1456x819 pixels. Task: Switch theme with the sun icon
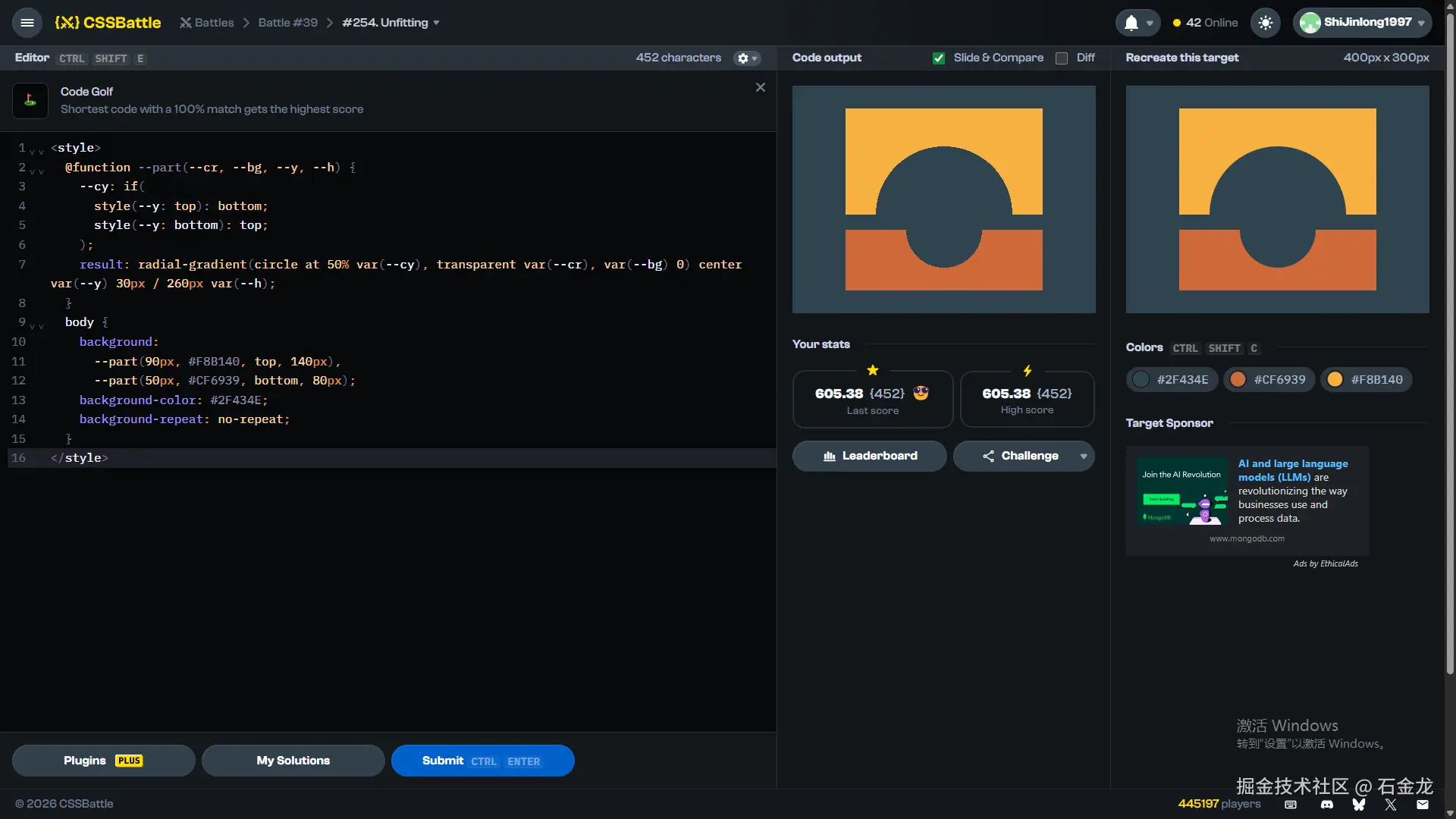(x=1266, y=23)
